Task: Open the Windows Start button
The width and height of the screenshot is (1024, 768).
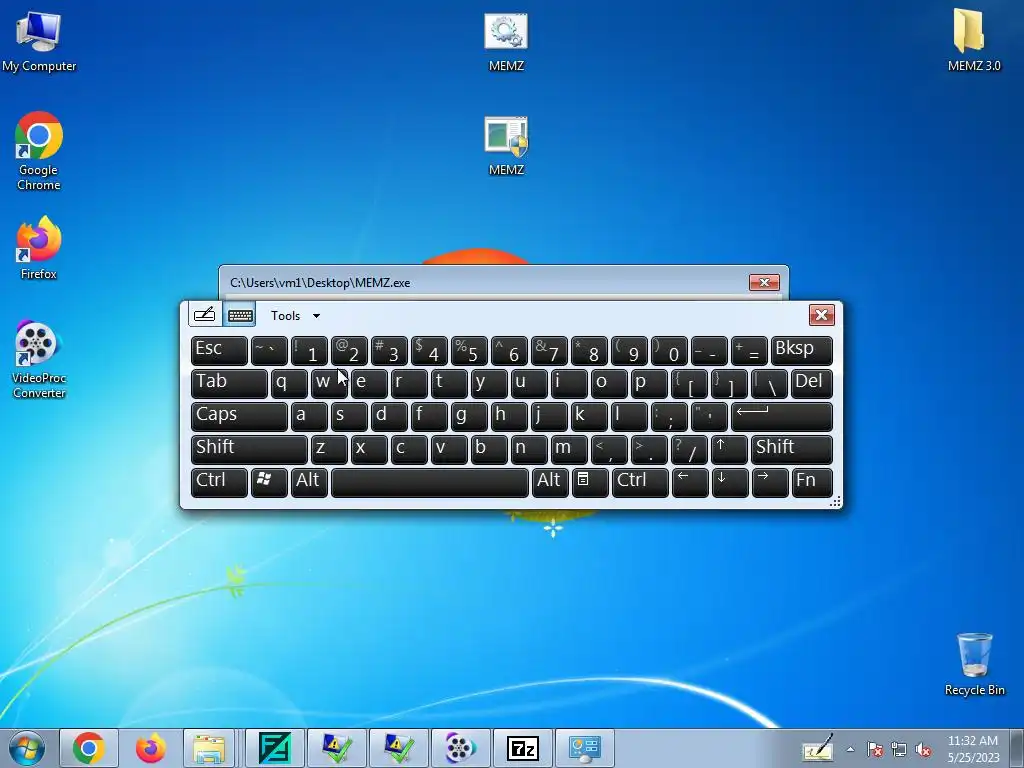Action: 26,748
